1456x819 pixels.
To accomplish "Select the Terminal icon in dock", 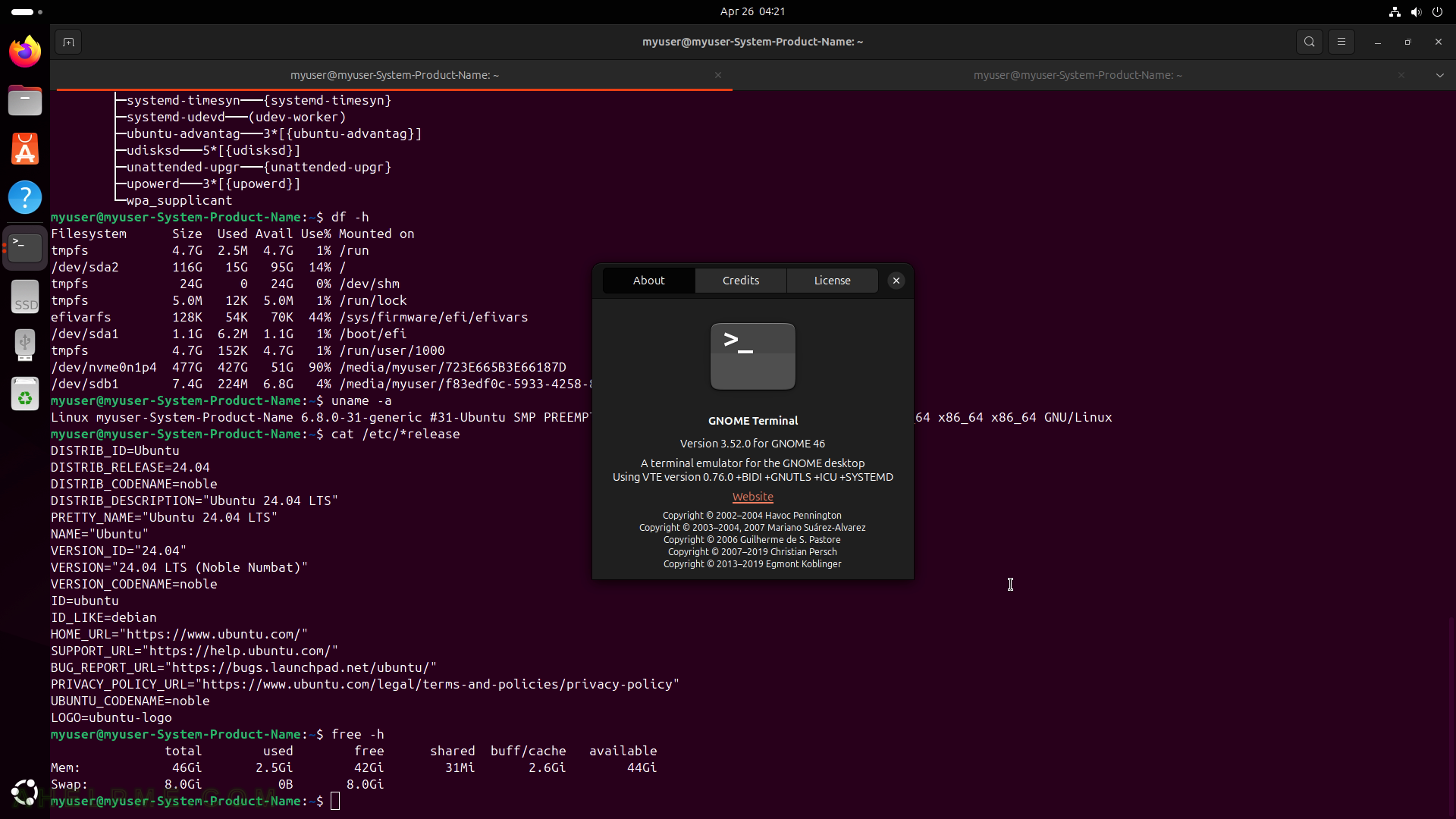I will [25, 247].
